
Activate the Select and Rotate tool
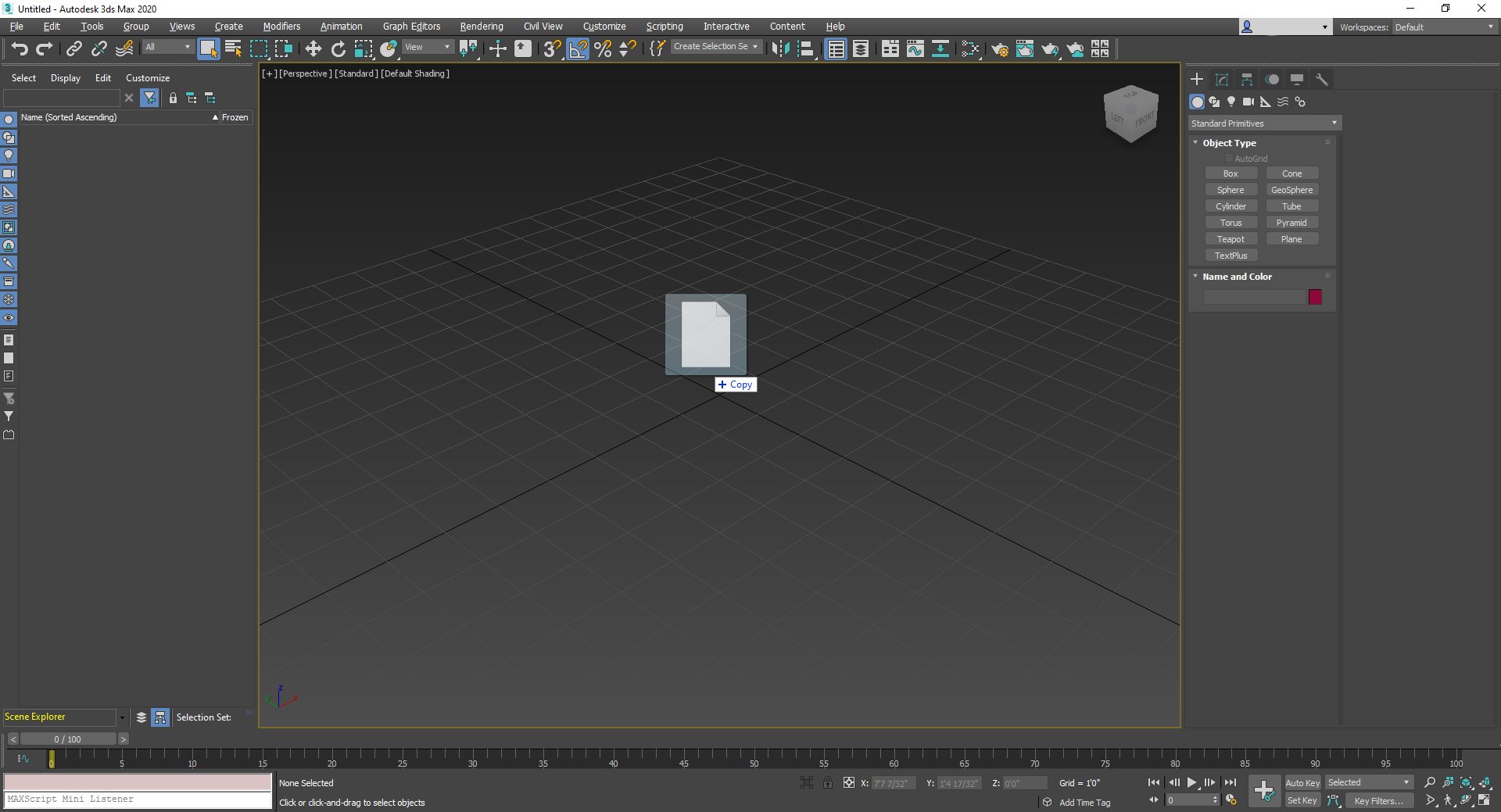338,49
